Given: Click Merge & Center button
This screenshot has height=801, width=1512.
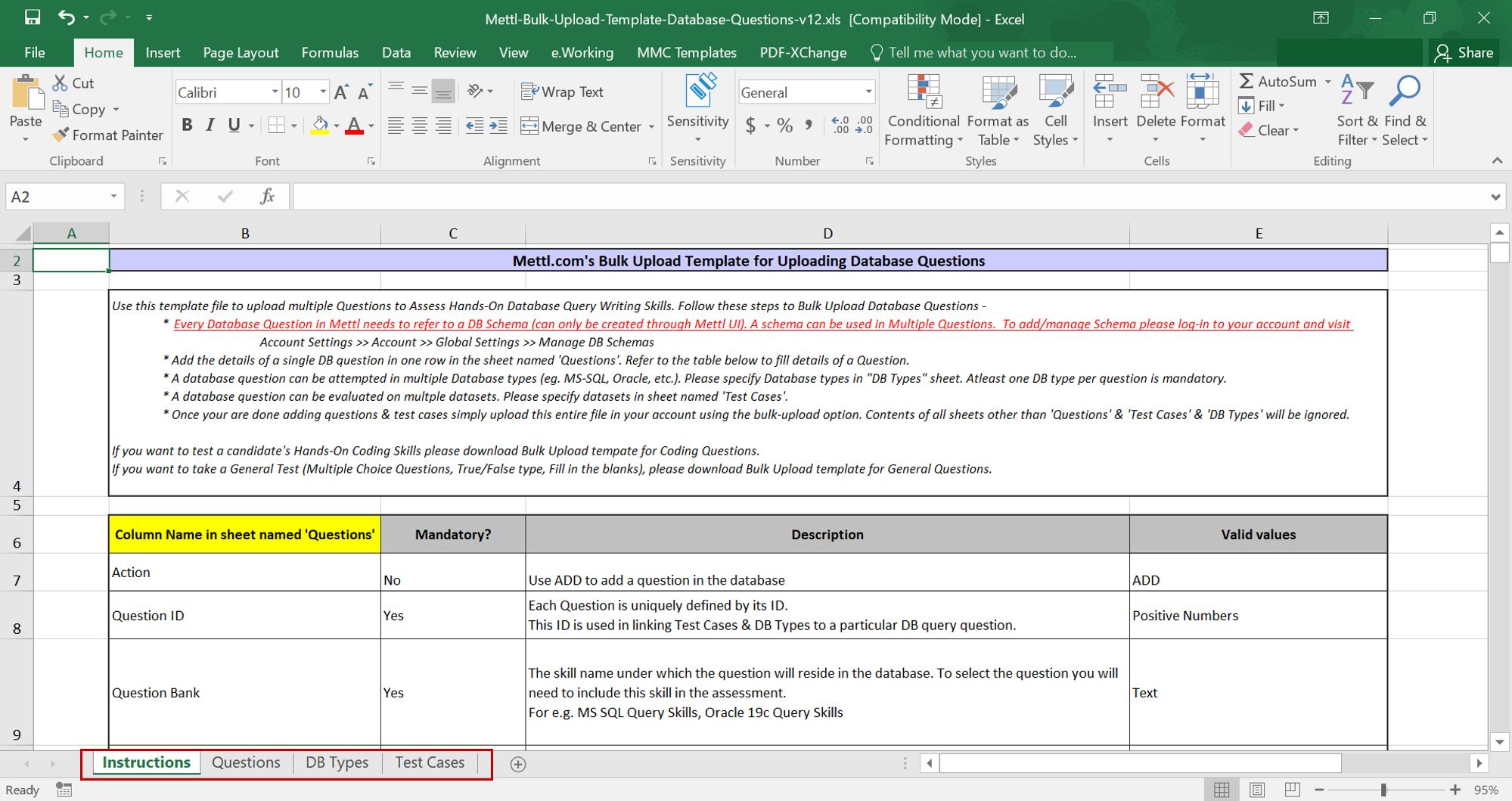Looking at the screenshot, I should pos(581,126).
